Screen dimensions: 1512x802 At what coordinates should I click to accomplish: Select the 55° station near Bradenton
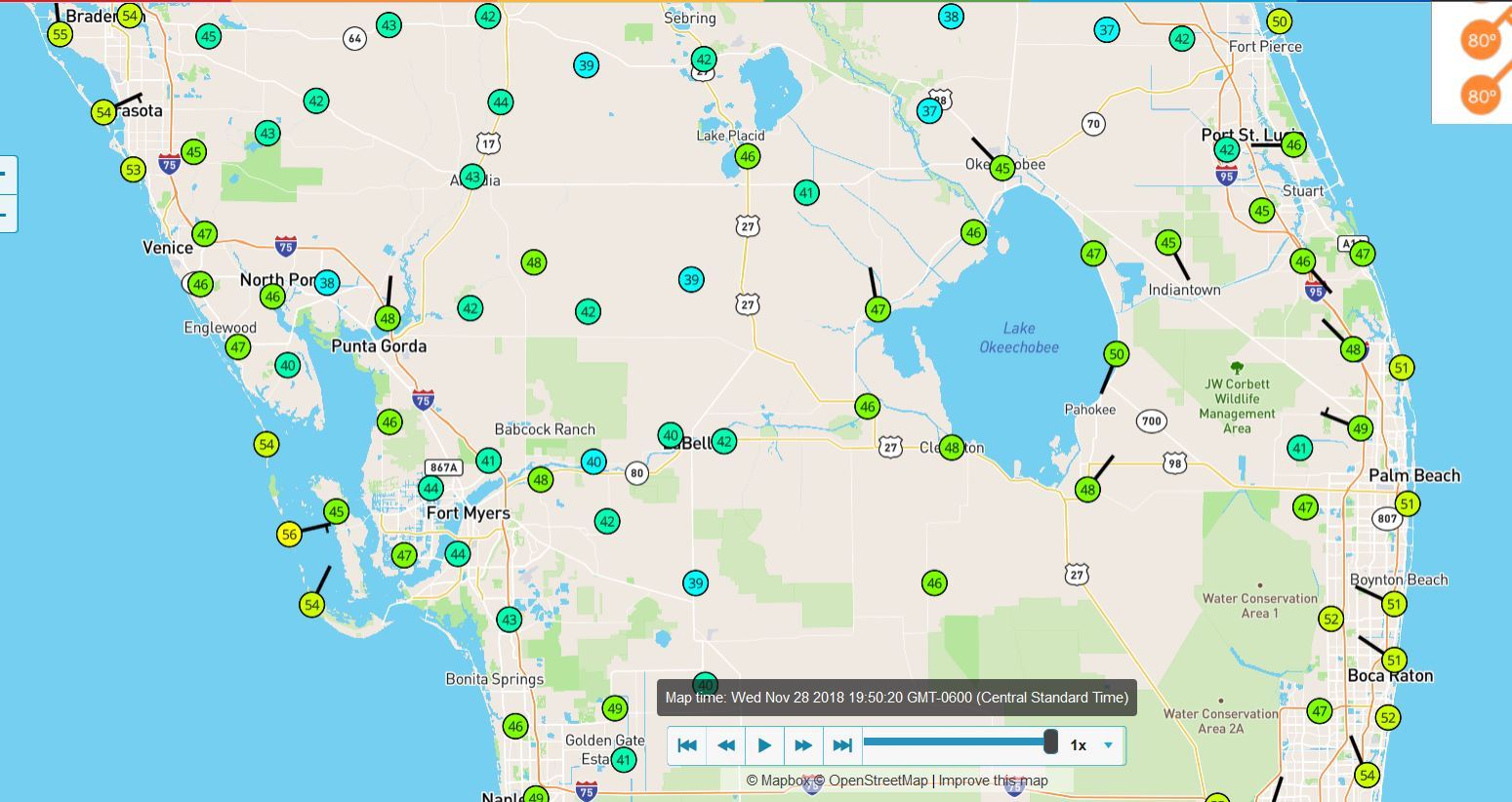pyautogui.click(x=61, y=35)
